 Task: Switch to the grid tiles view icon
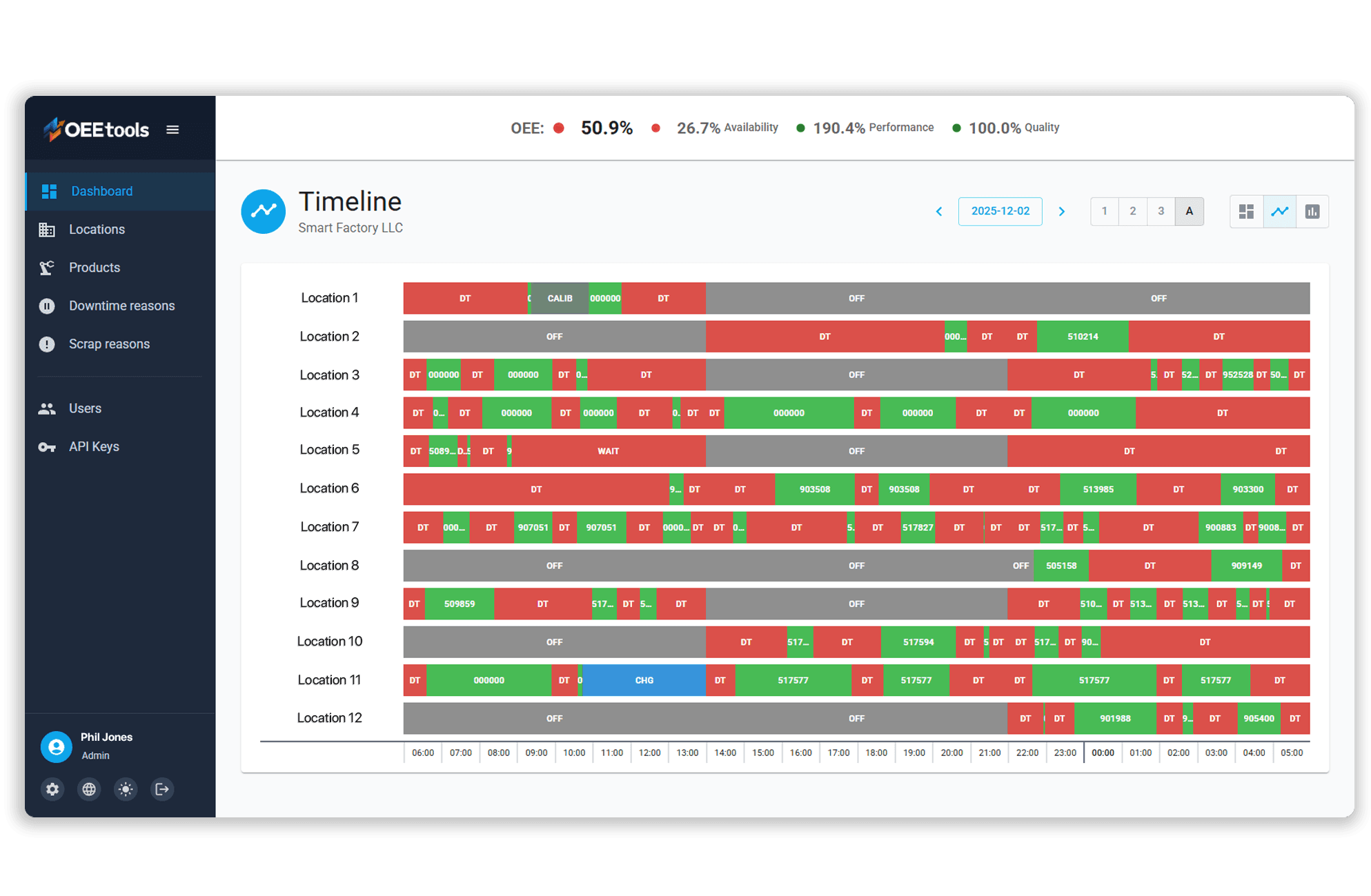[x=1246, y=212]
